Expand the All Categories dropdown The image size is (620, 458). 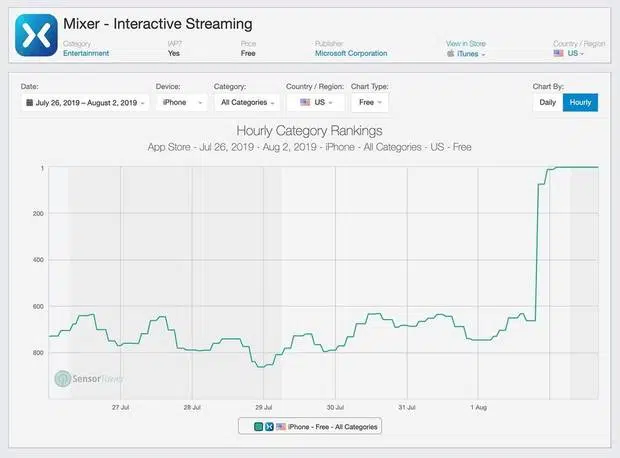point(247,102)
